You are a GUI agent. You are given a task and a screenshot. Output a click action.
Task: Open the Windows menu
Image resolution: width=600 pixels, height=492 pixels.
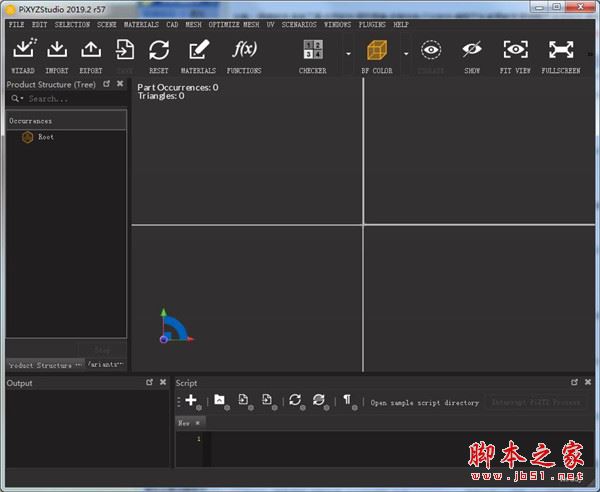337,24
